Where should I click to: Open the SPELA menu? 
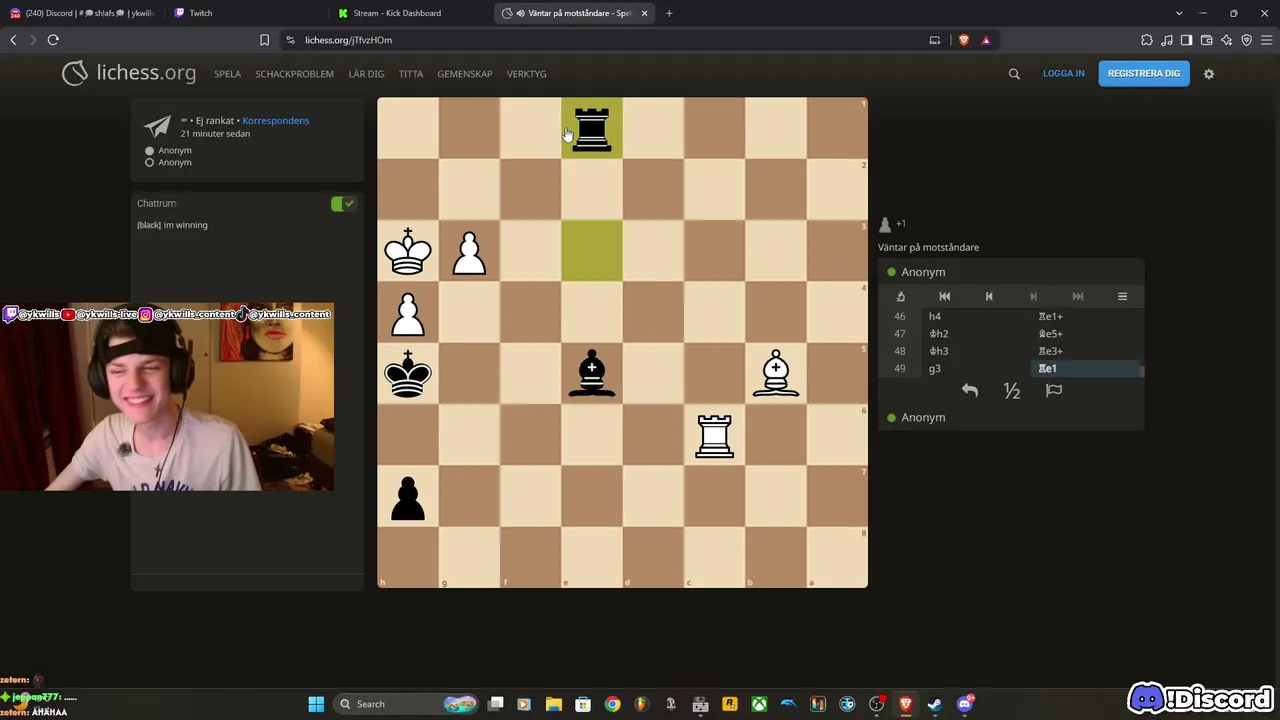[x=227, y=74]
